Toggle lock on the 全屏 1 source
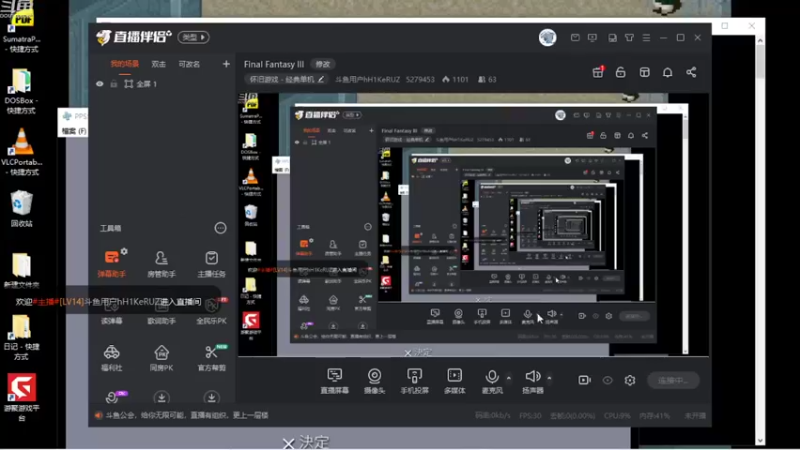Viewport: 800px width, 450px height. pyautogui.click(x=114, y=84)
